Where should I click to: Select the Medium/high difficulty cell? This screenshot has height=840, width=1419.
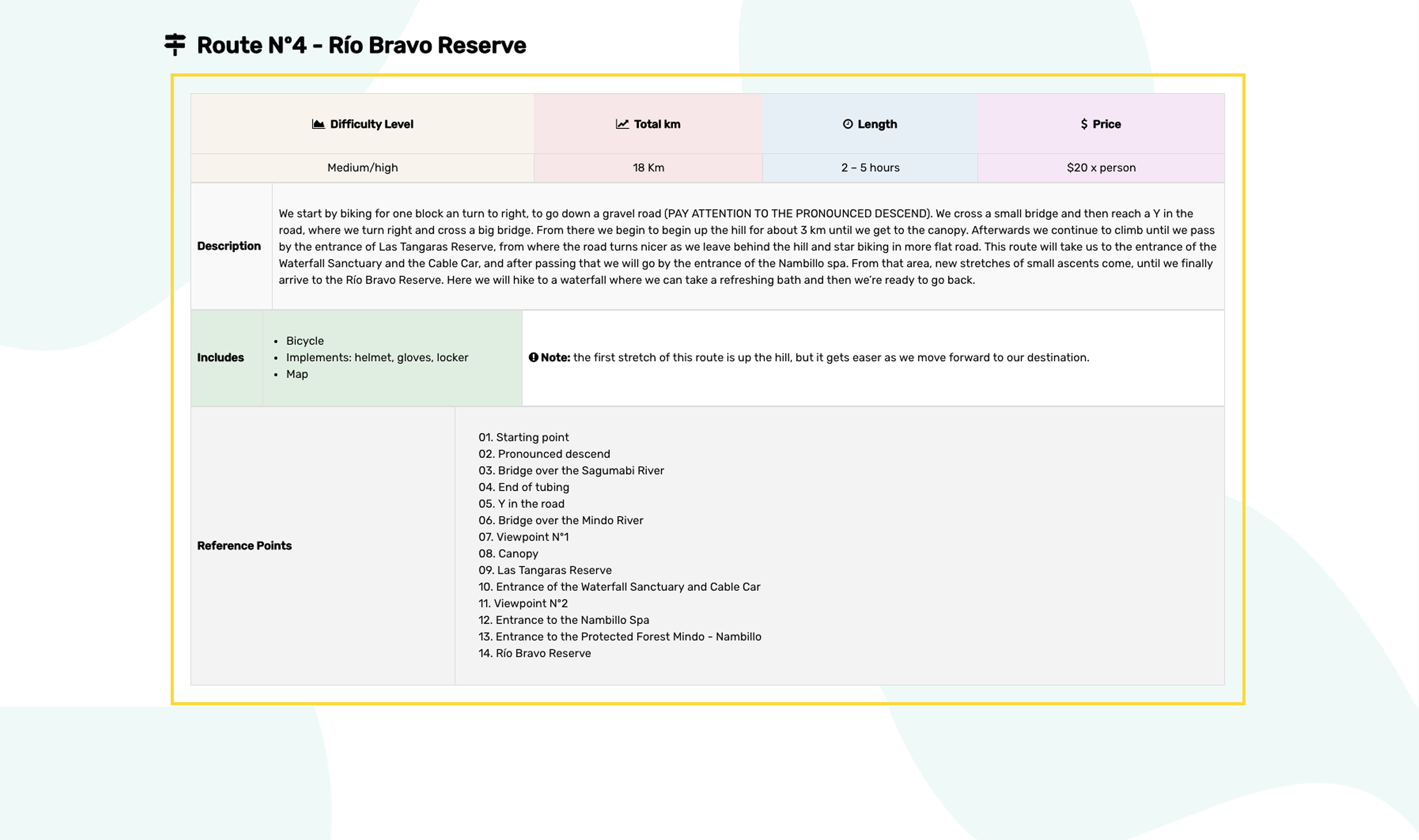pos(362,168)
